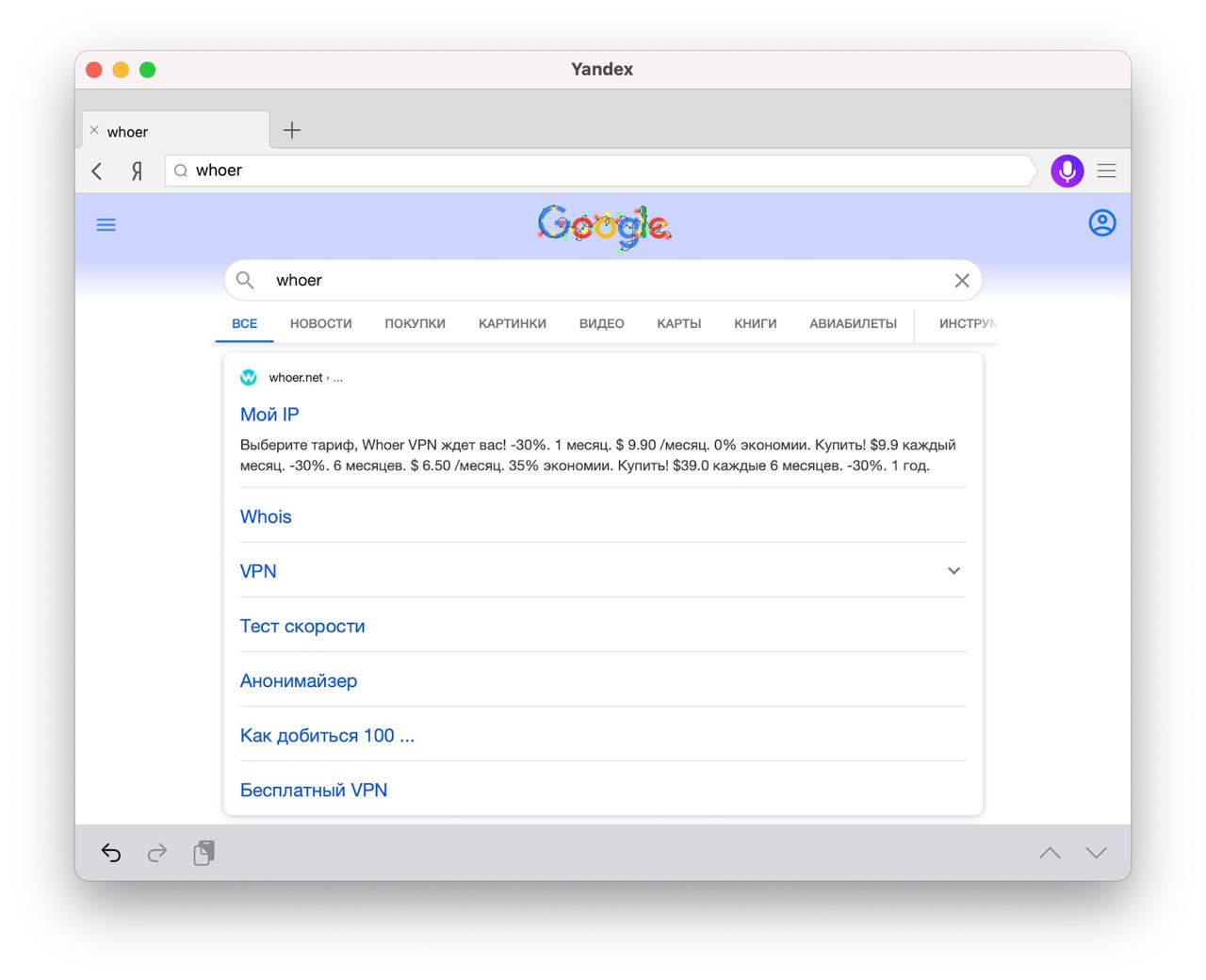Image resolution: width=1206 pixels, height=980 pixels.
Task: Switch to the НОВОСТИ tab
Action: [321, 323]
